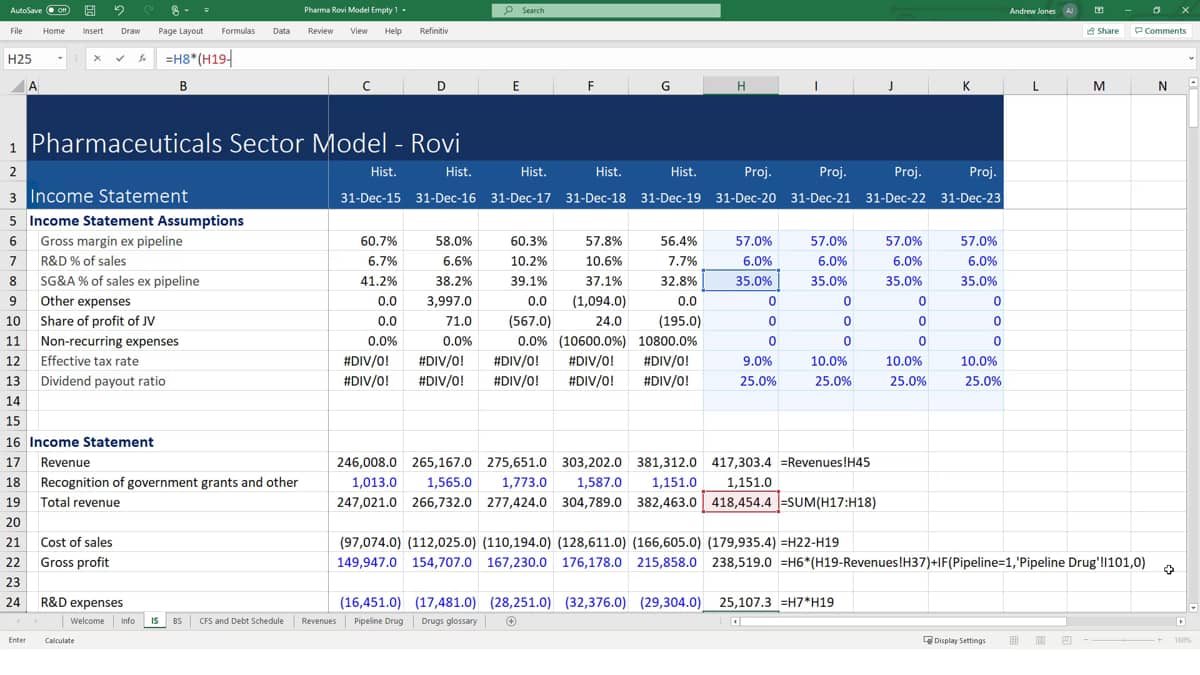Undo the last action
The height and width of the screenshot is (675, 1200).
[120, 10]
